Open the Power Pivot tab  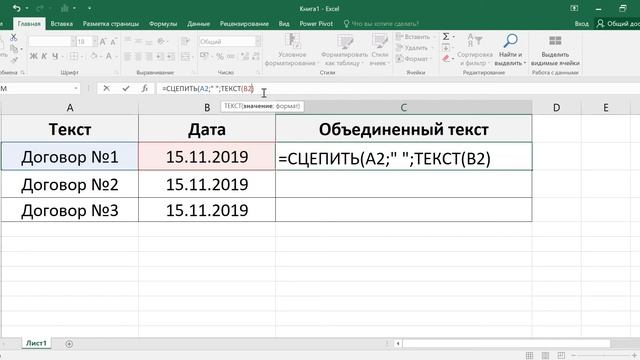[316, 24]
